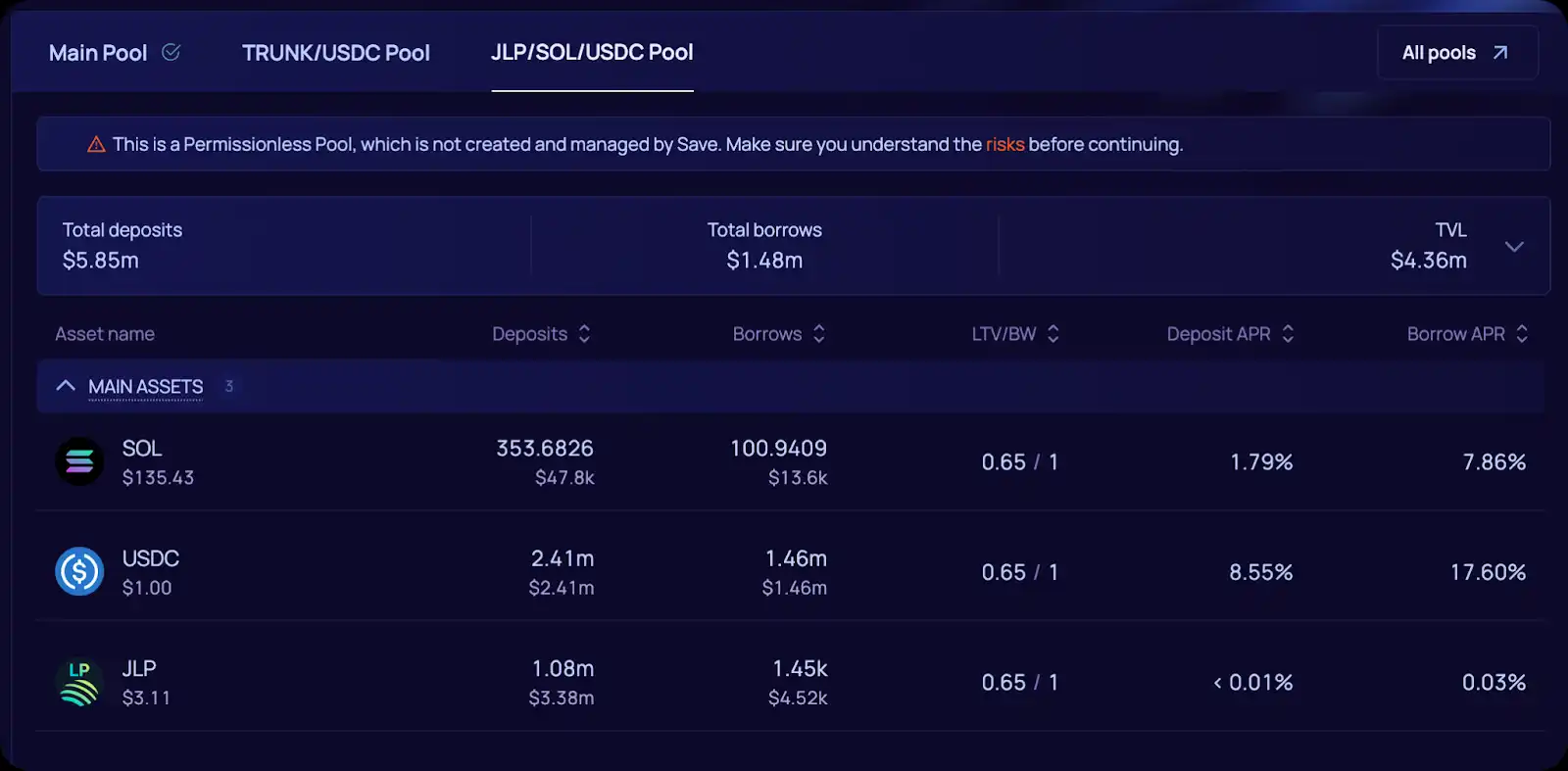
Task: Click the JLP token icon
Action: [x=79, y=682]
